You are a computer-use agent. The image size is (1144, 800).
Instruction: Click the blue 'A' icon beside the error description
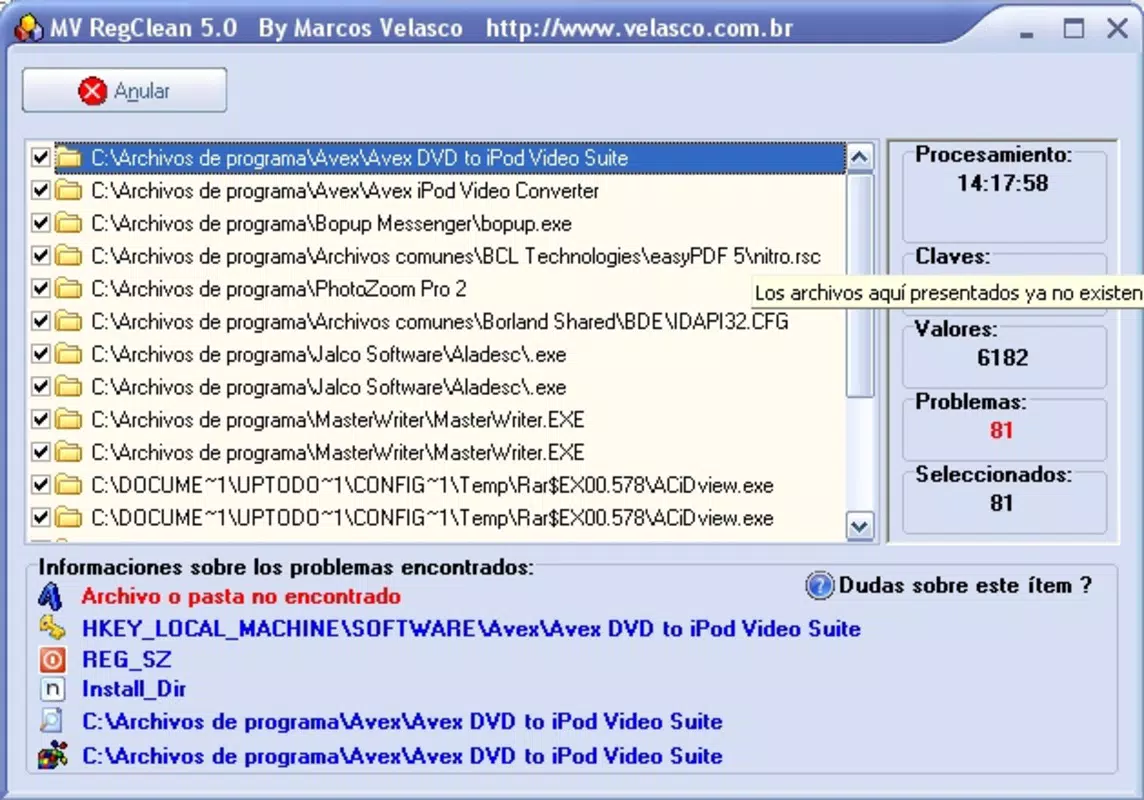coord(50,597)
